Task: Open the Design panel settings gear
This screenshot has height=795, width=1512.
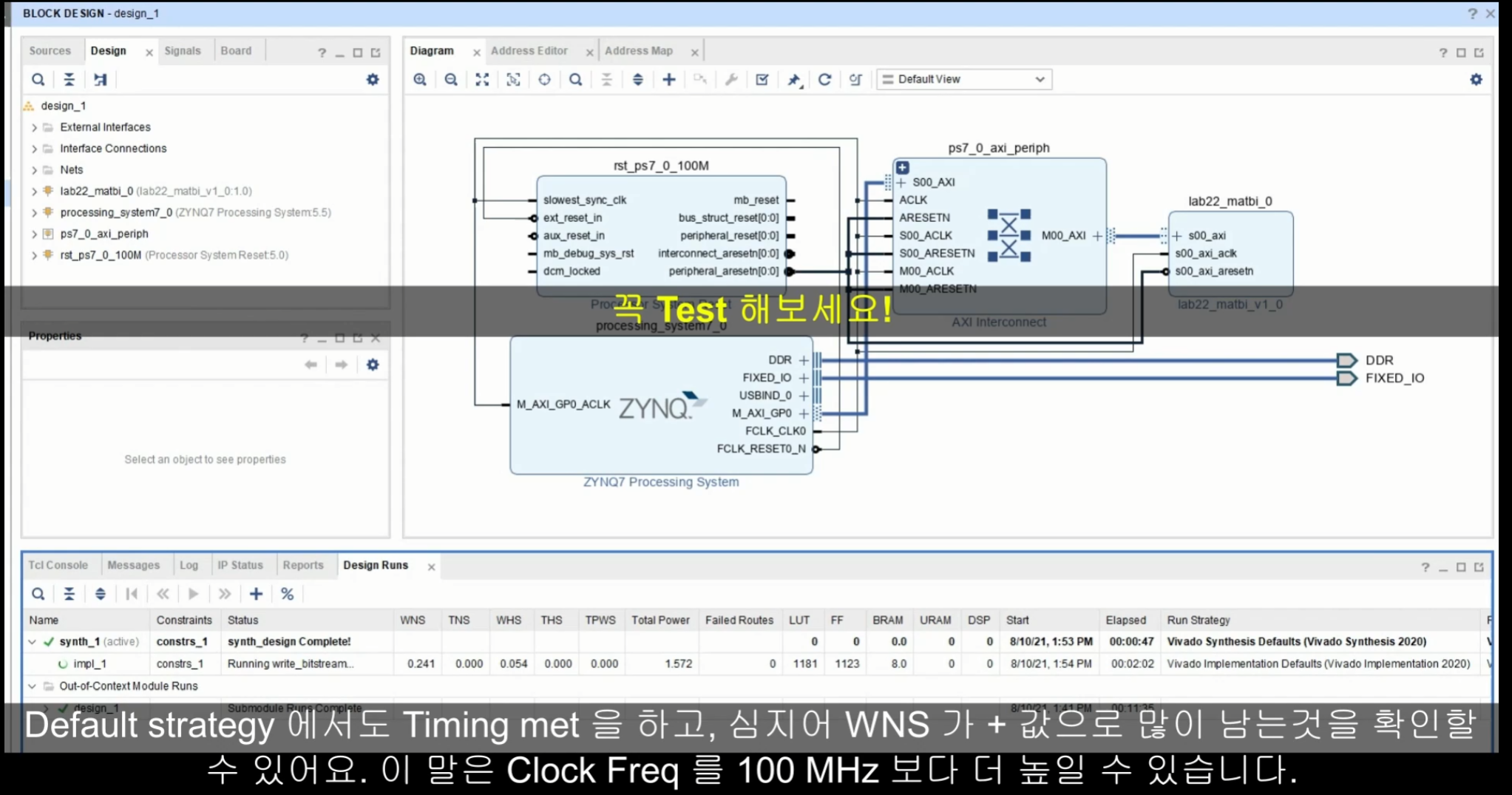Action: pos(373,79)
